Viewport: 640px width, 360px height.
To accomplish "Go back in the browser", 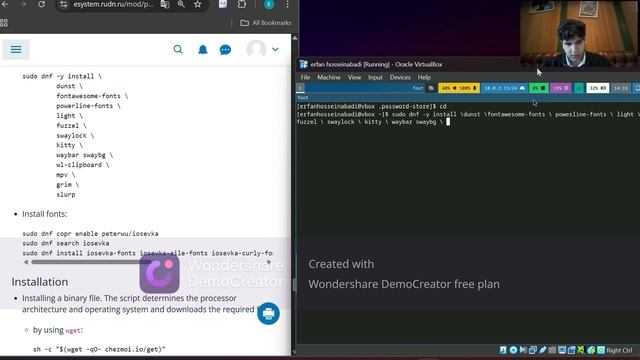I will tap(5, 4).
